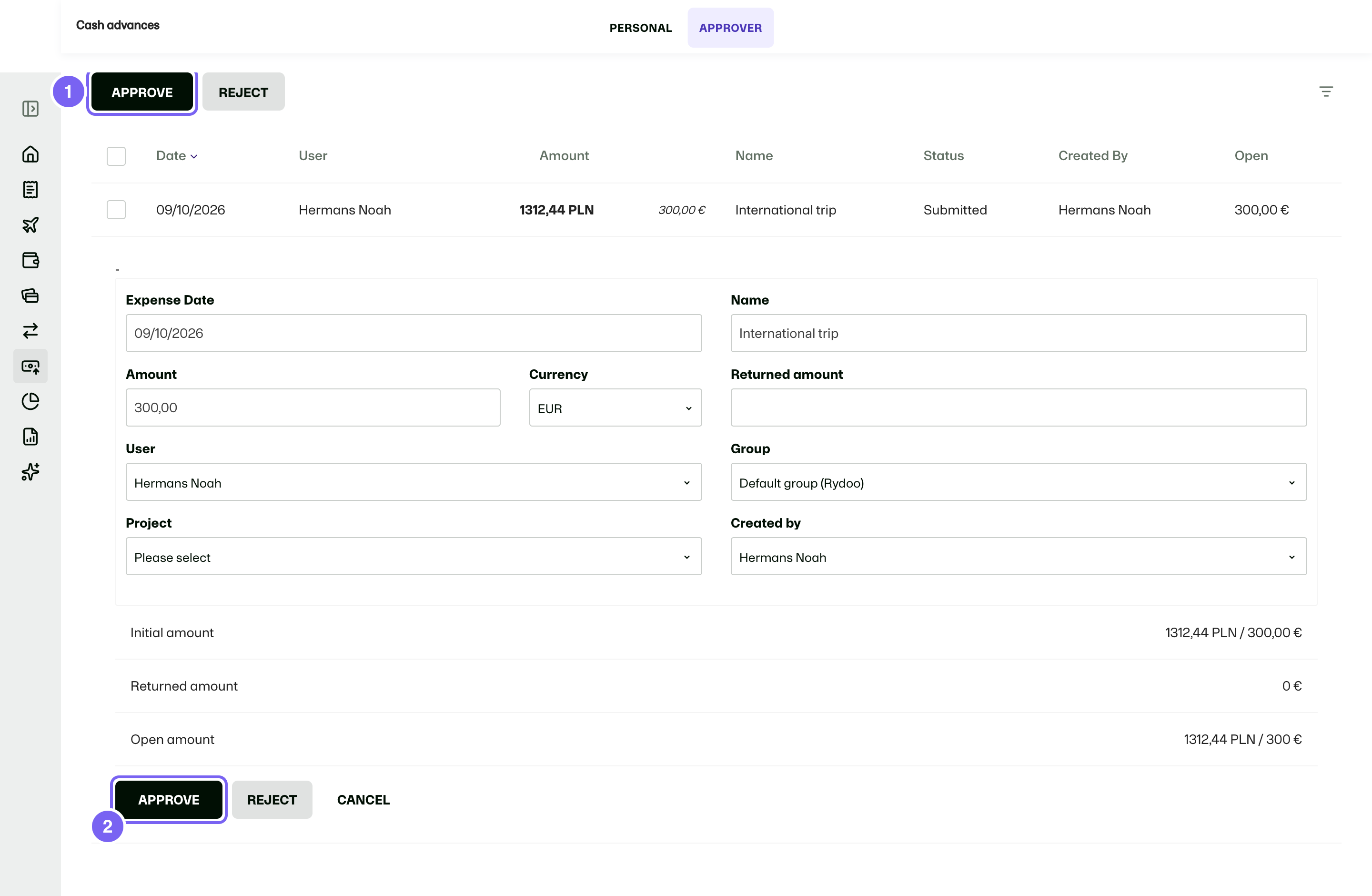Screen dimensions: 1372x896
Task: Open the Created by Hermans Noah dropdown
Action: pyautogui.click(x=1018, y=556)
